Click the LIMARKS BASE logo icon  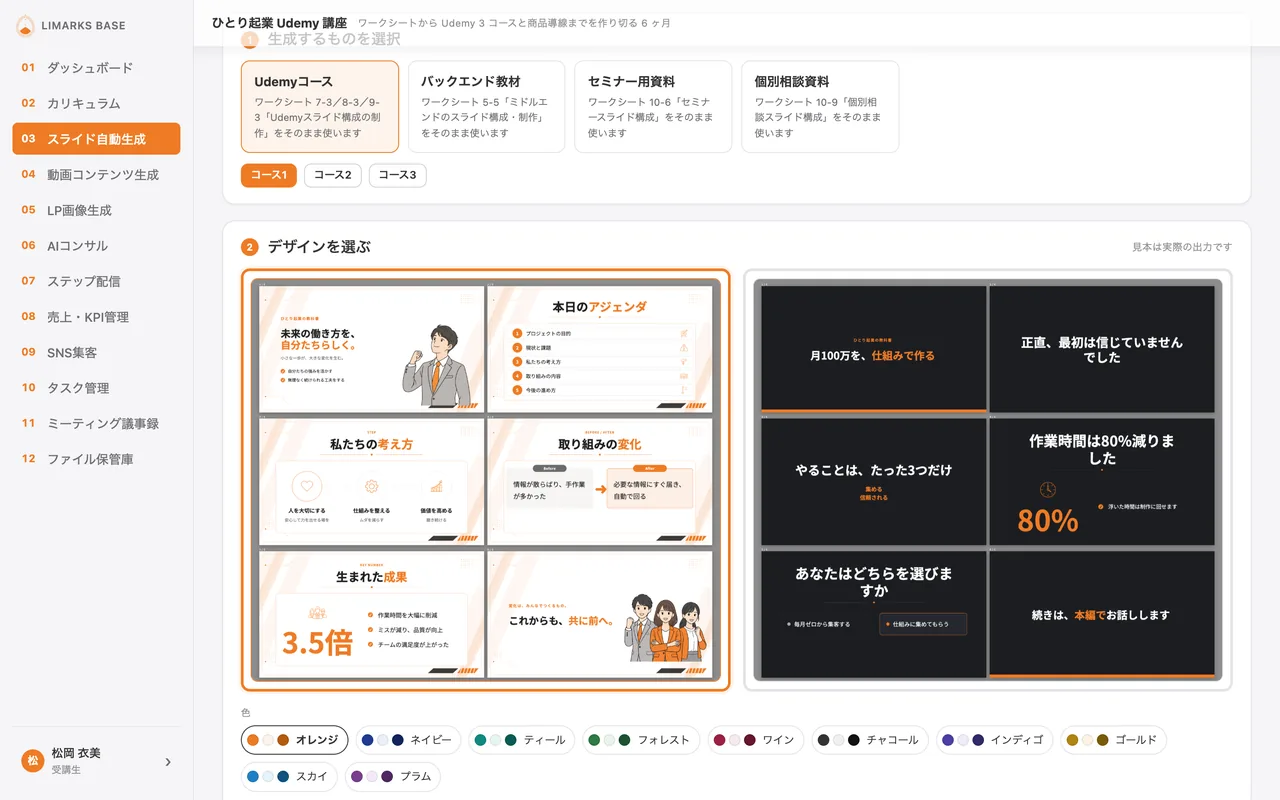click(x=25, y=26)
